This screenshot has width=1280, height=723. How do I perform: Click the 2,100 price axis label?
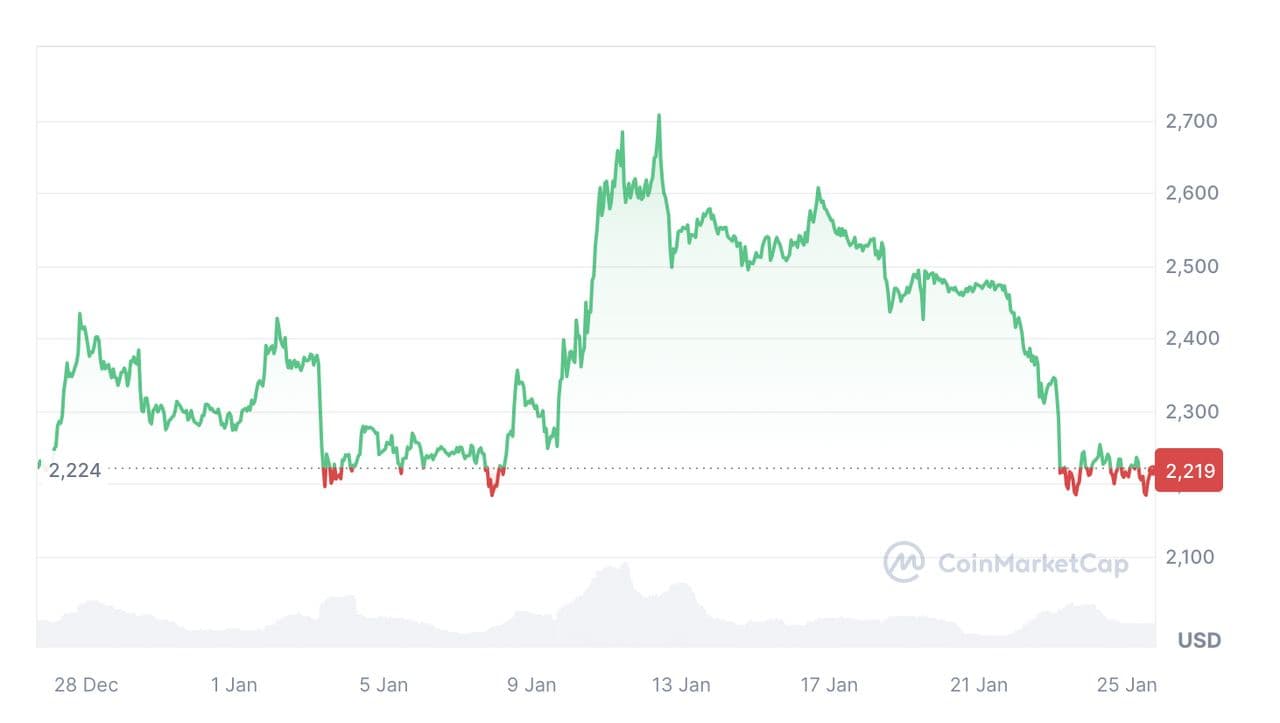coord(1191,556)
